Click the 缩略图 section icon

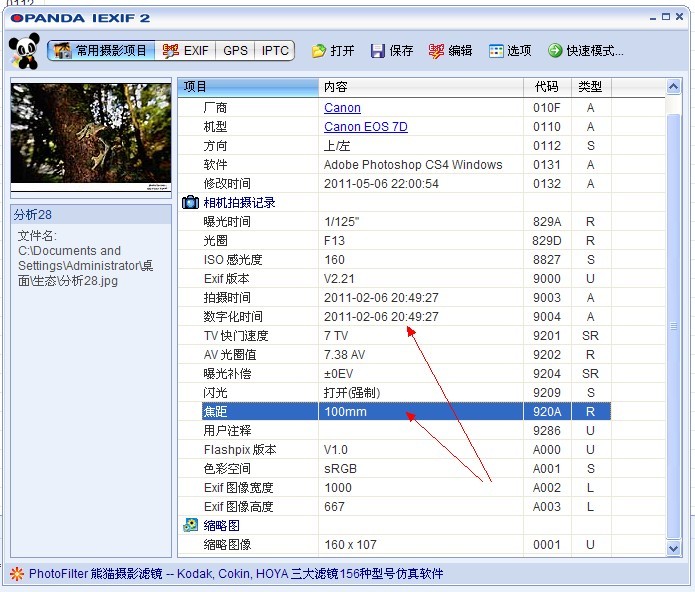191,526
